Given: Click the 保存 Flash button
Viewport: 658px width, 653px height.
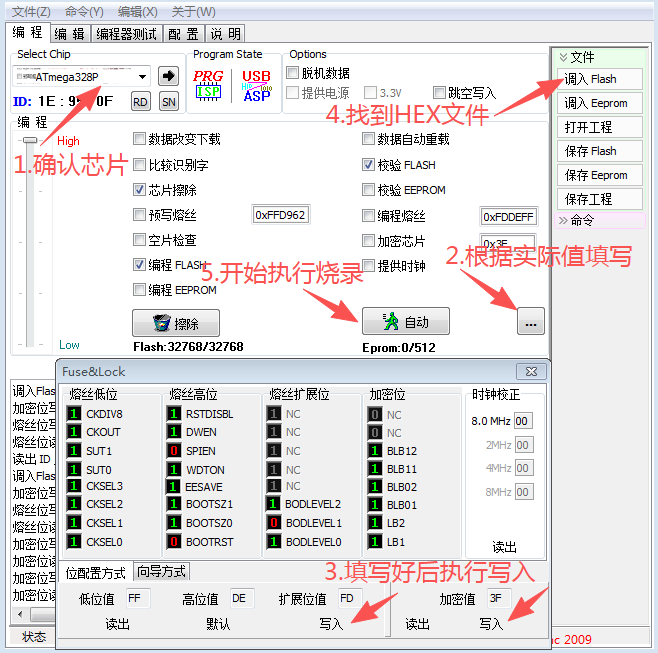Looking at the screenshot, I should point(600,151).
